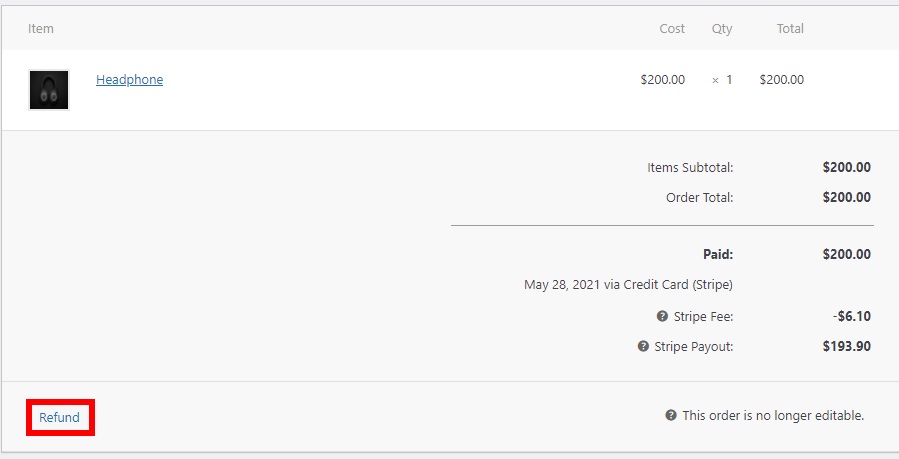The image size is (899, 459).
Task: Click the order no longer editable help icon
Action: (671, 415)
